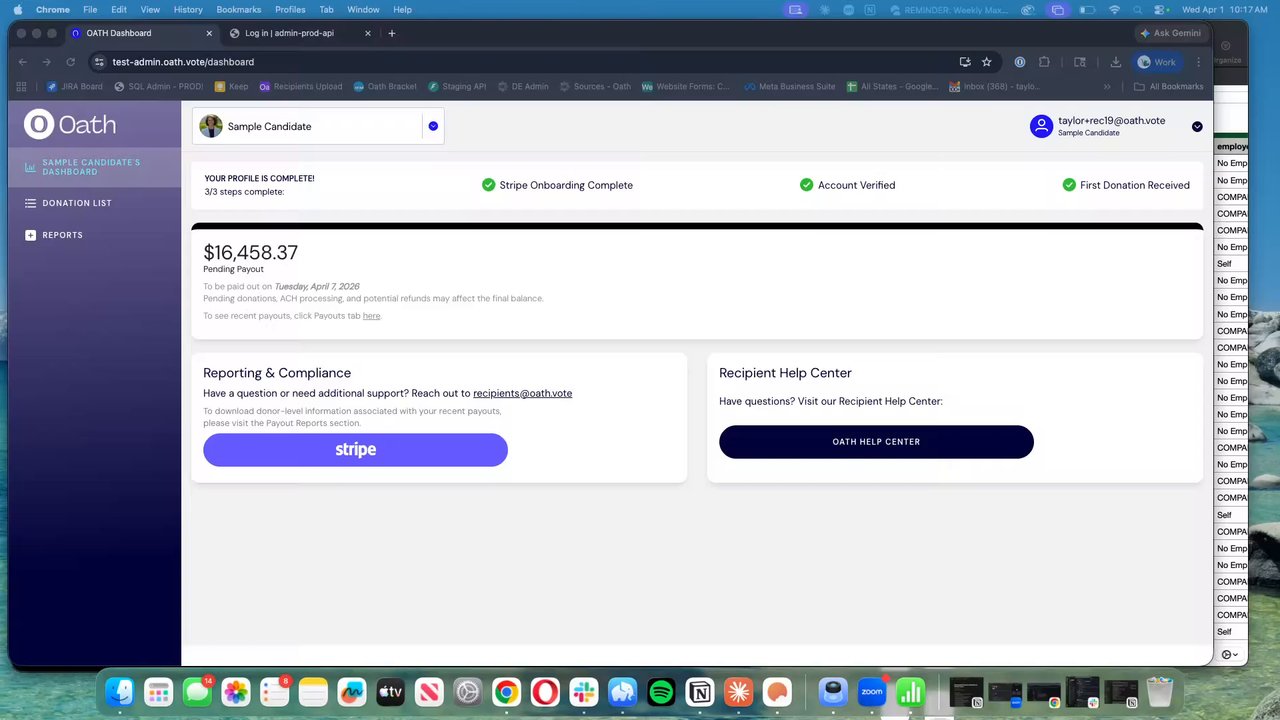Open the All Bookmarks folder
This screenshot has width=1280, height=720.
click(x=1168, y=87)
